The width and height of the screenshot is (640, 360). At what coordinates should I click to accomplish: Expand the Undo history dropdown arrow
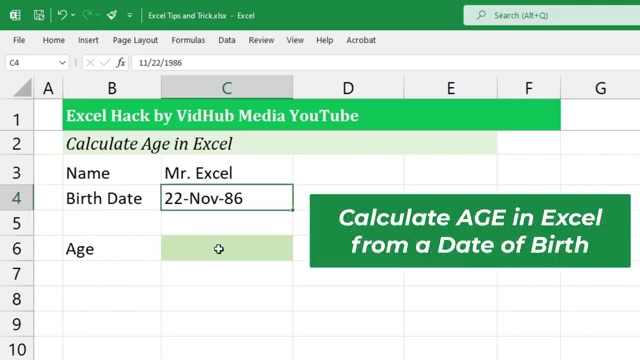tap(73, 16)
